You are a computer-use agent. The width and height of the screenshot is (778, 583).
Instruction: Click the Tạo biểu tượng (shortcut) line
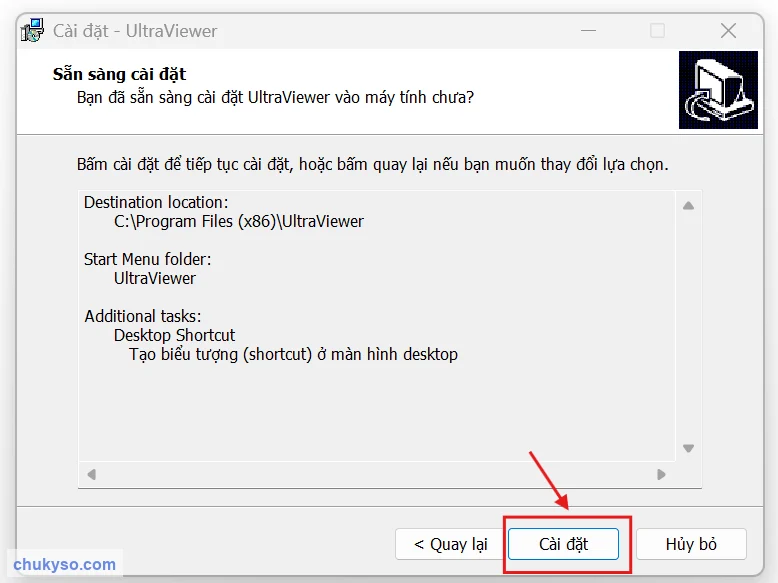[x=293, y=354]
